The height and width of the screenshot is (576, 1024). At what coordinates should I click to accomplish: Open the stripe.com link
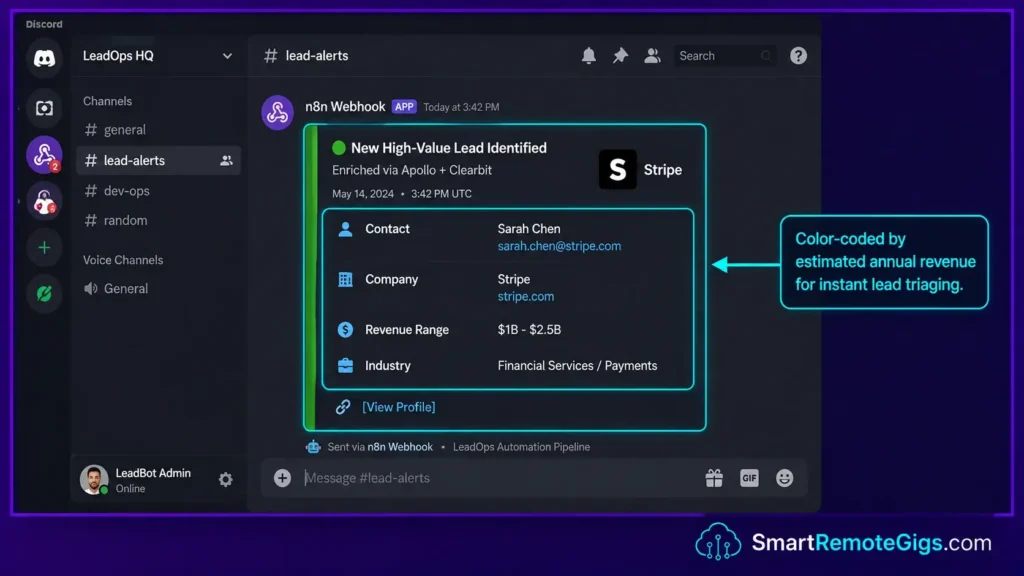[526, 296]
